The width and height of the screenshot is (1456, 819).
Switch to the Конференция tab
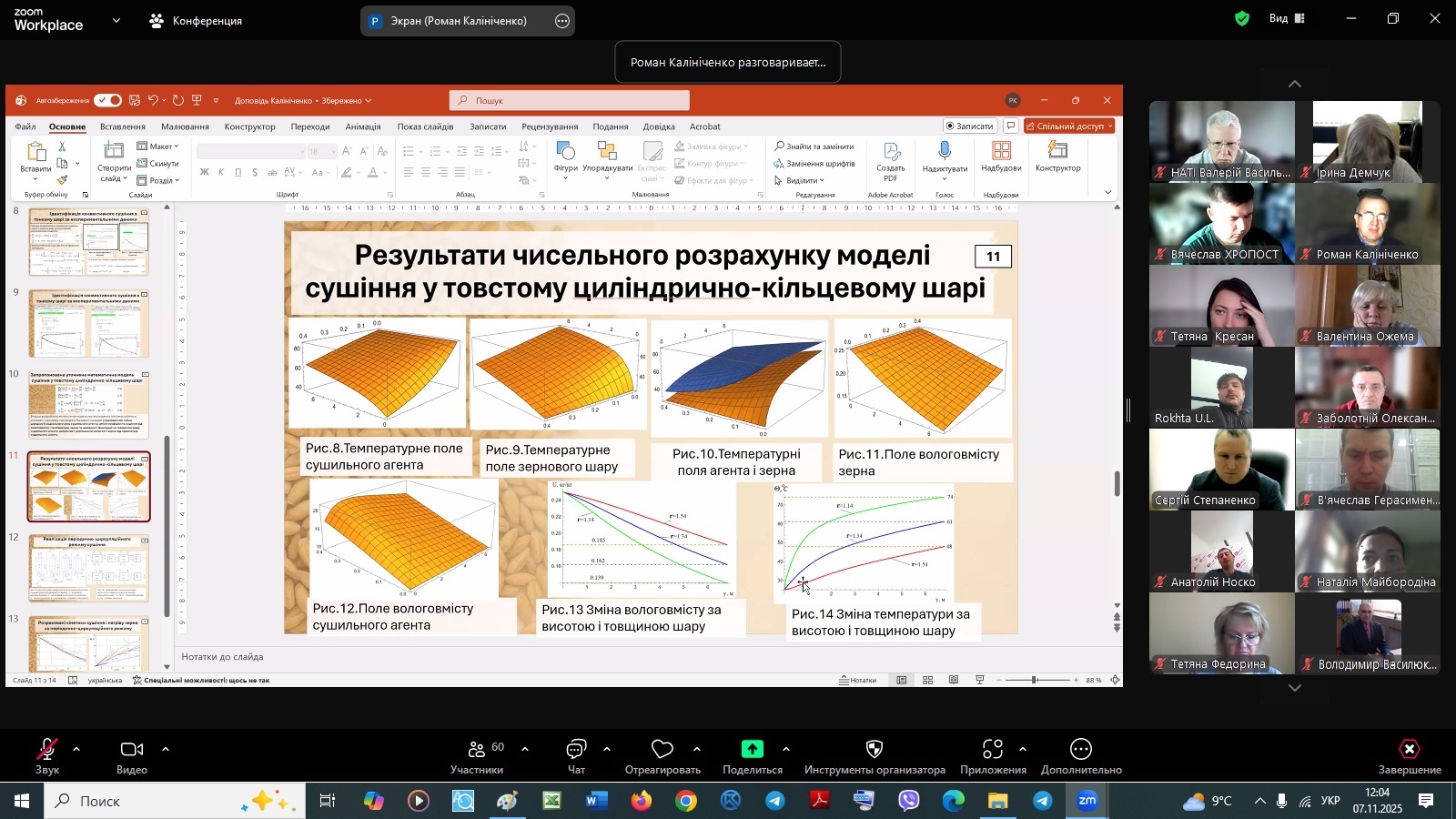pos(197,20)
